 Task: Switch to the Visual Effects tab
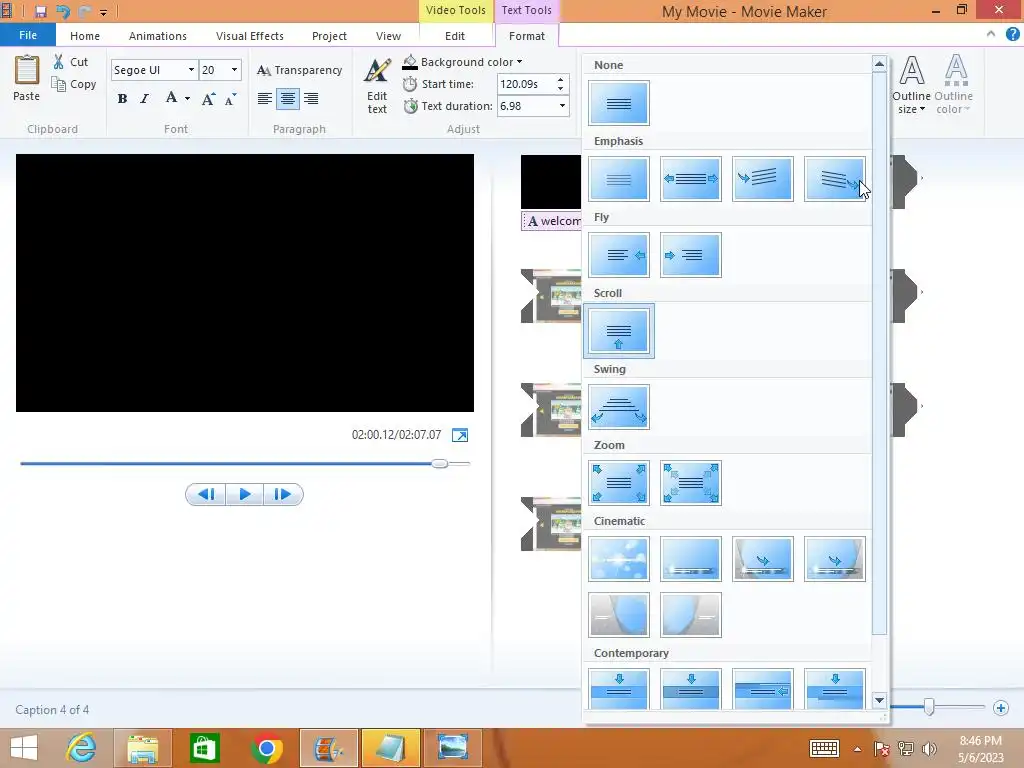tap(249, 36)
